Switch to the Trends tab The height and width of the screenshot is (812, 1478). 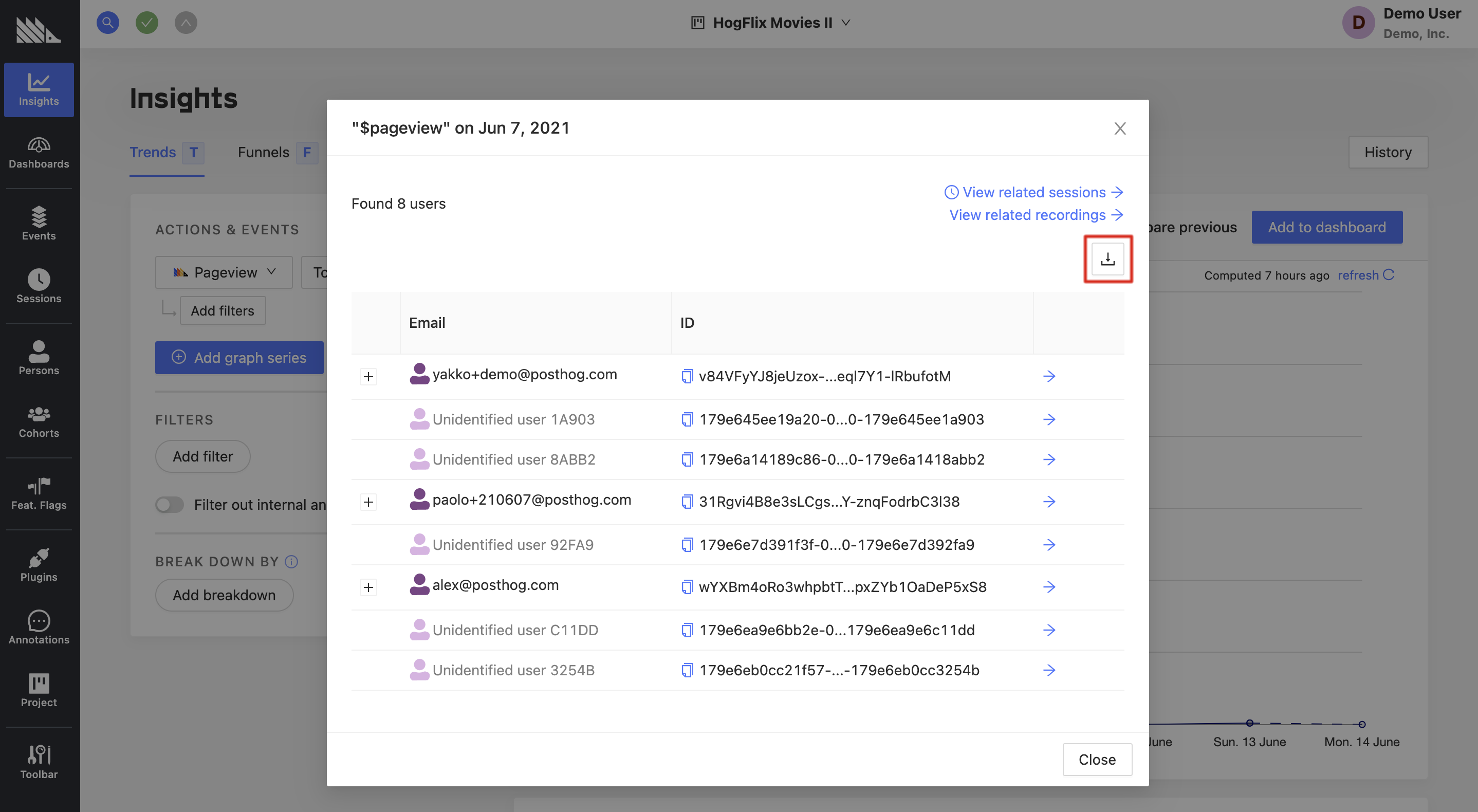167,152
